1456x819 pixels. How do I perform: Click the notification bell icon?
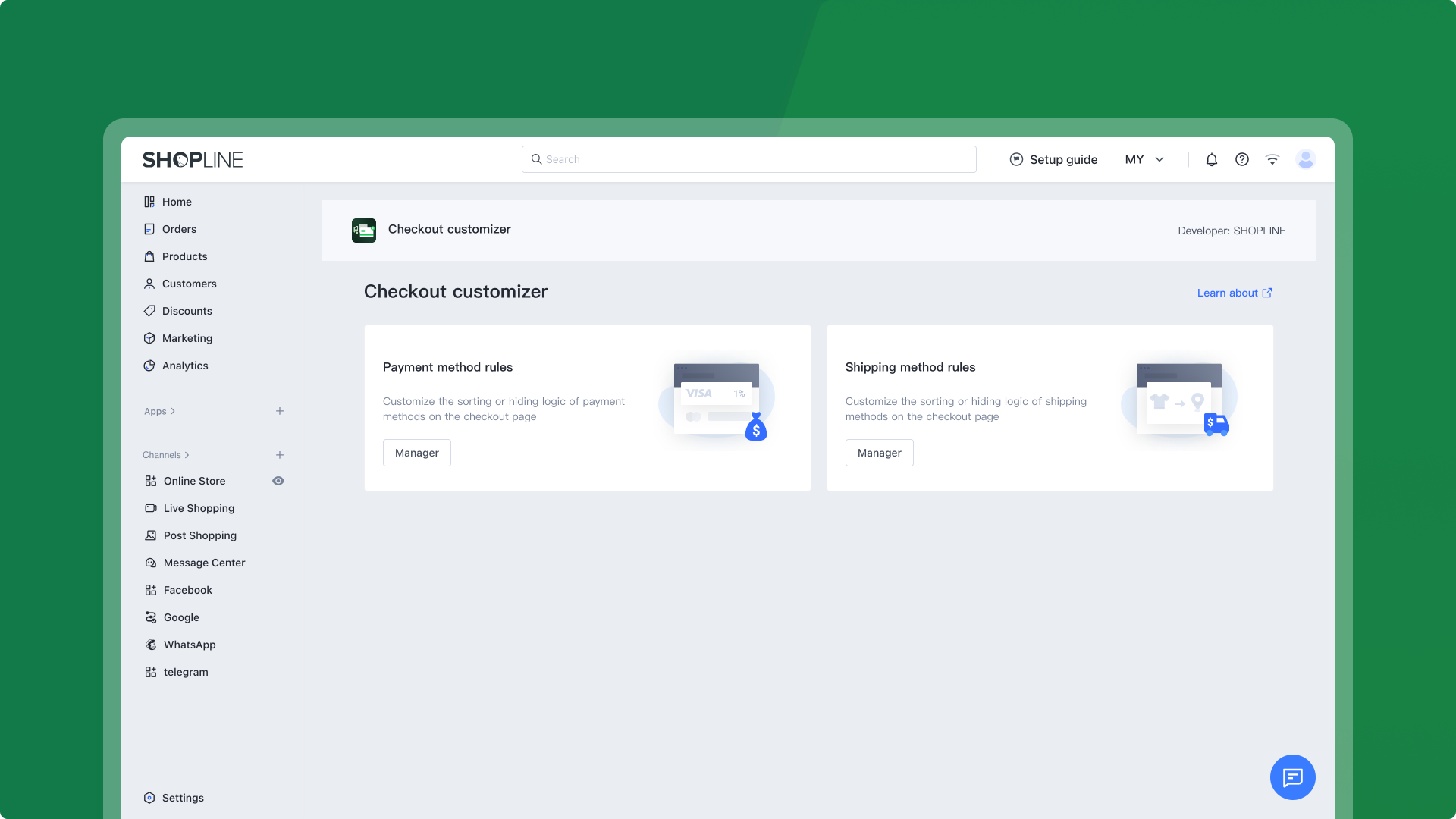(x=1212, y=159)
